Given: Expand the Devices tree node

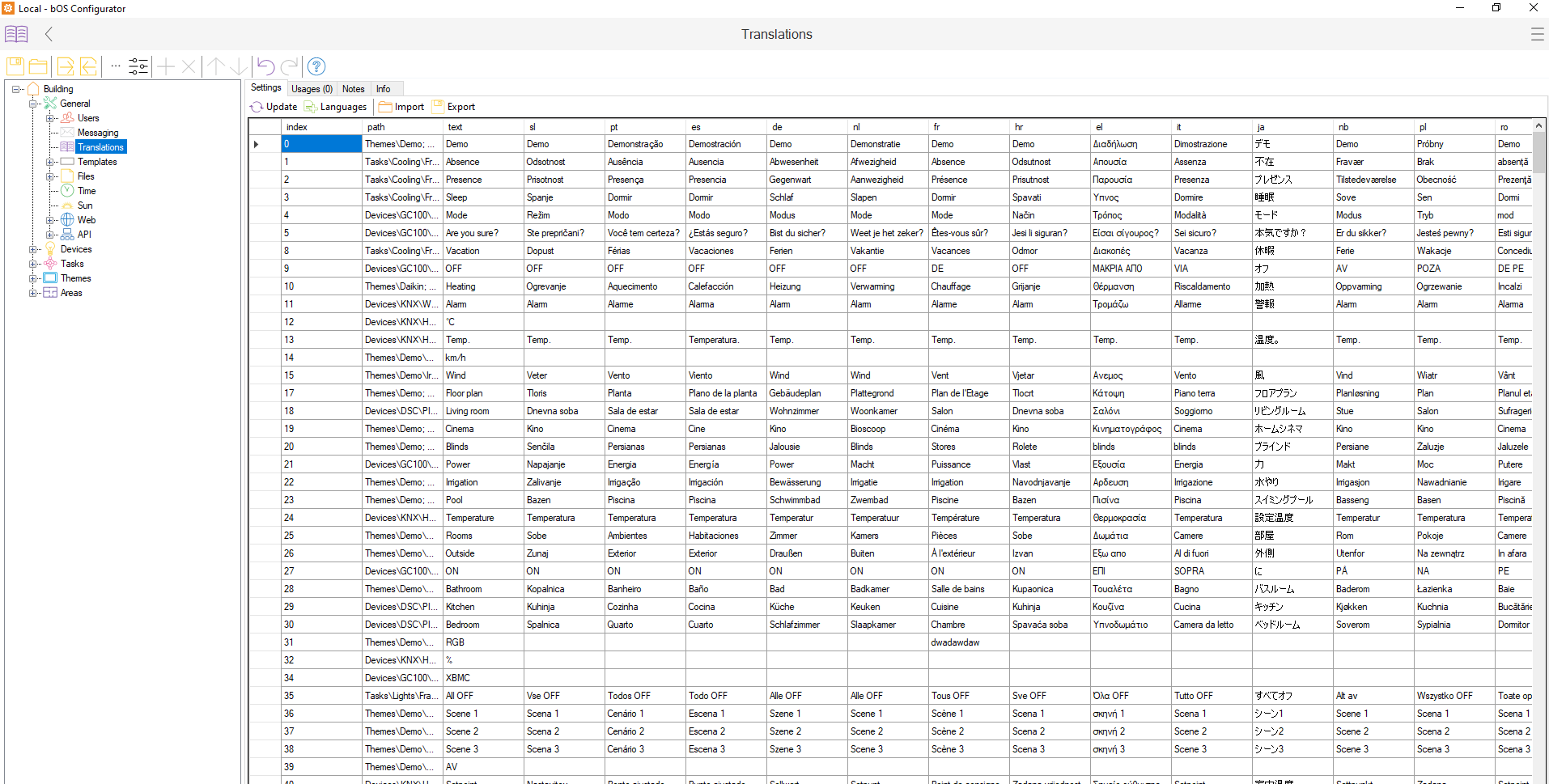Looking at the screenshot, I should click(x=33, y=249).
